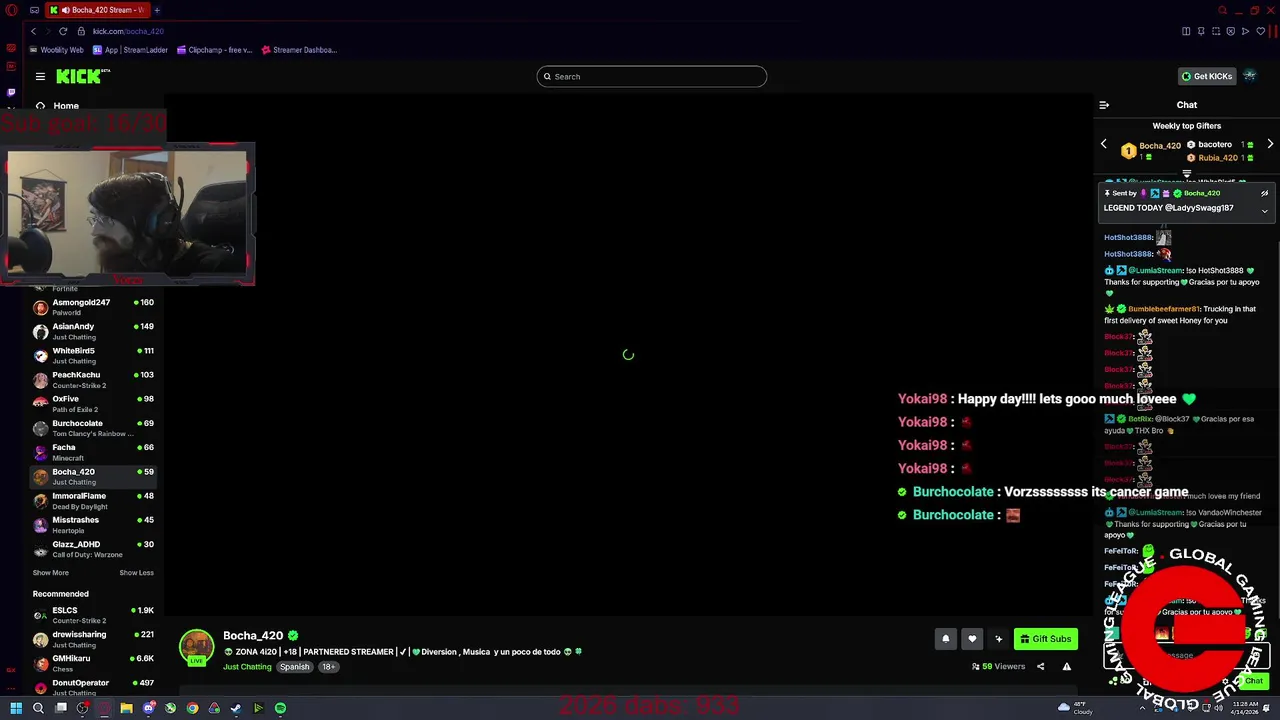Screen dimensions: 1280x720
Task: Open ImmoralFlame channel
Action: pyautogui.click(x=93, y=501)
